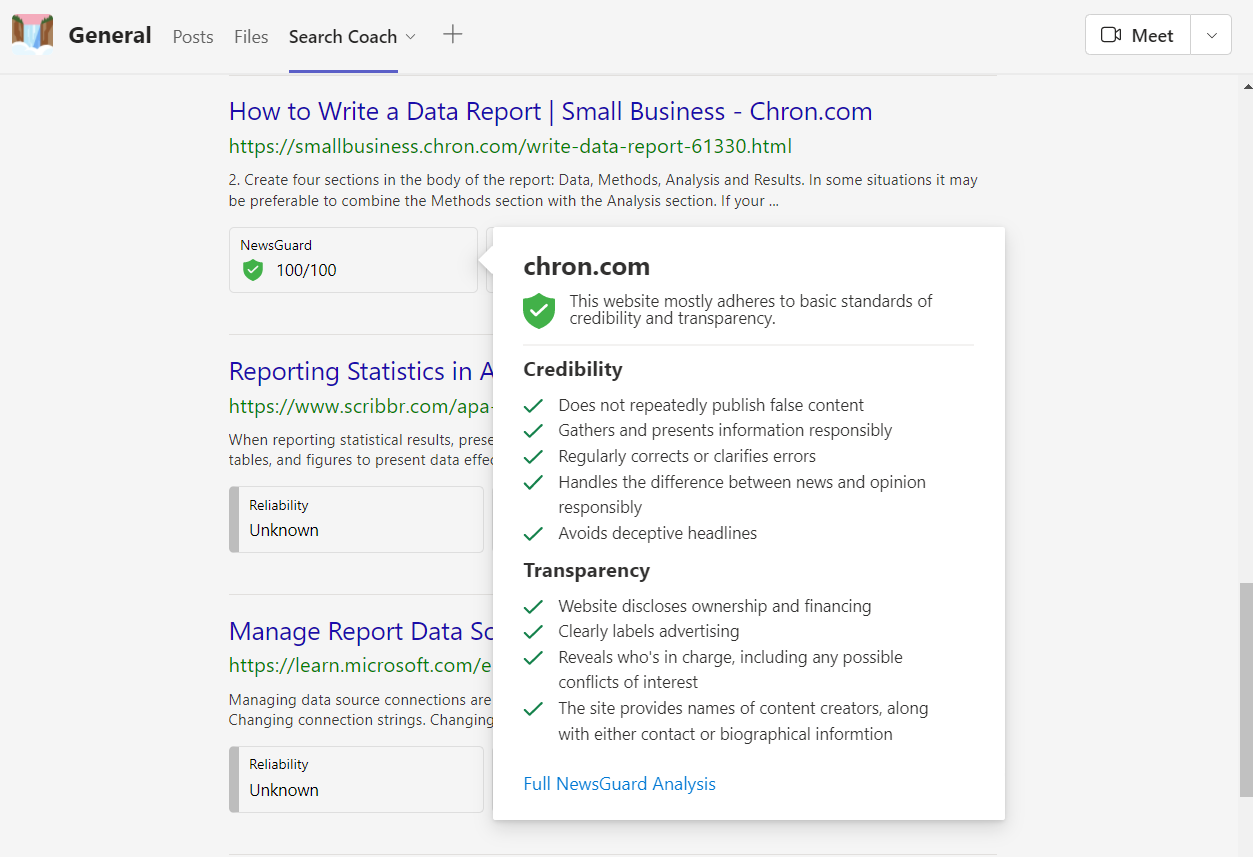The height and width of the screenshot is (857, 1253).
Task: Expand the Meet button dropdown arrow
Action: point(1211,35)
